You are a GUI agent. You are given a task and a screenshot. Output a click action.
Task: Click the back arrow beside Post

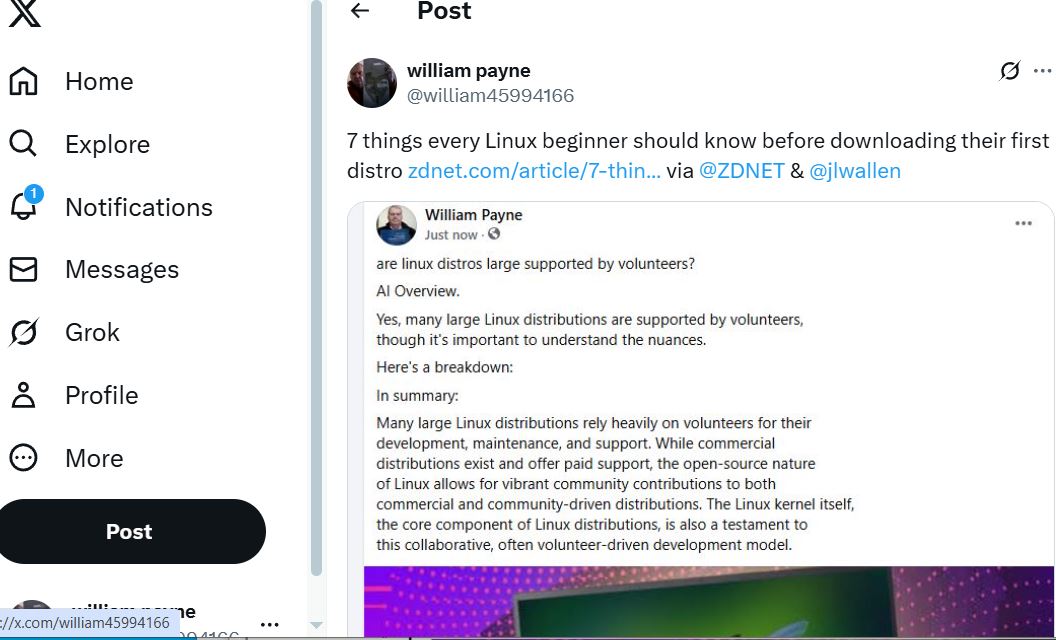(x=360, y=11)
